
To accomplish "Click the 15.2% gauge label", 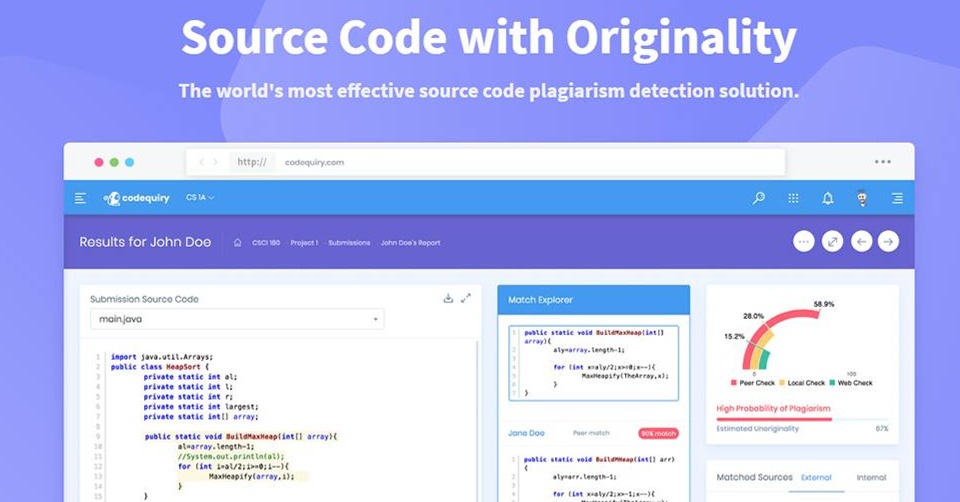I will (734, 337).
